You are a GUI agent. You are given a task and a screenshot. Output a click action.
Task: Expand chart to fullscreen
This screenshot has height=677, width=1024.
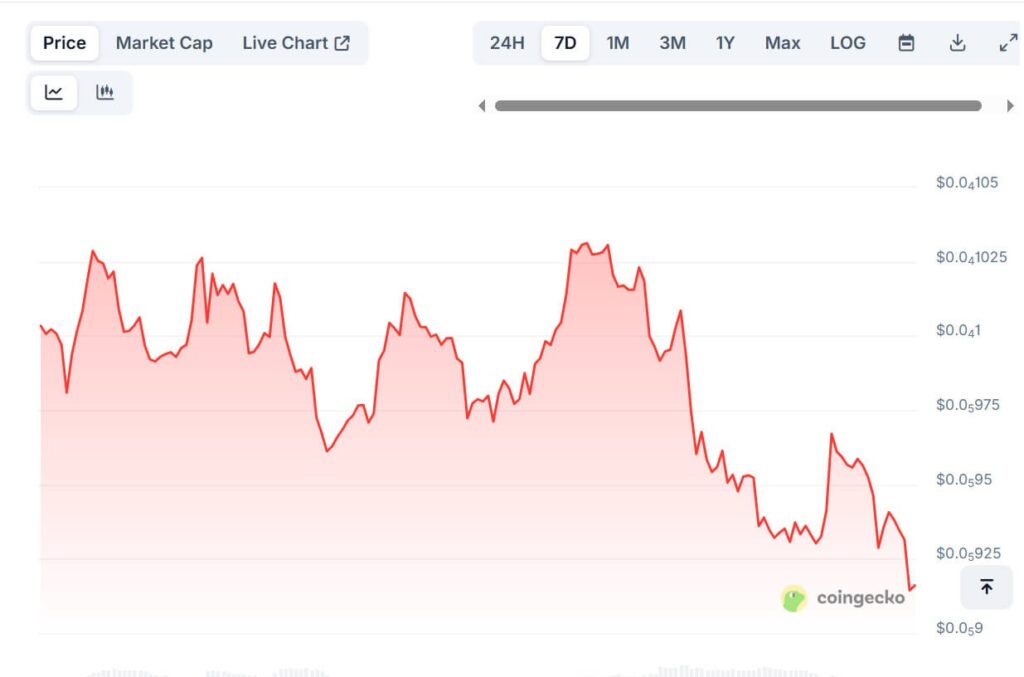[x=1007, y=43]
